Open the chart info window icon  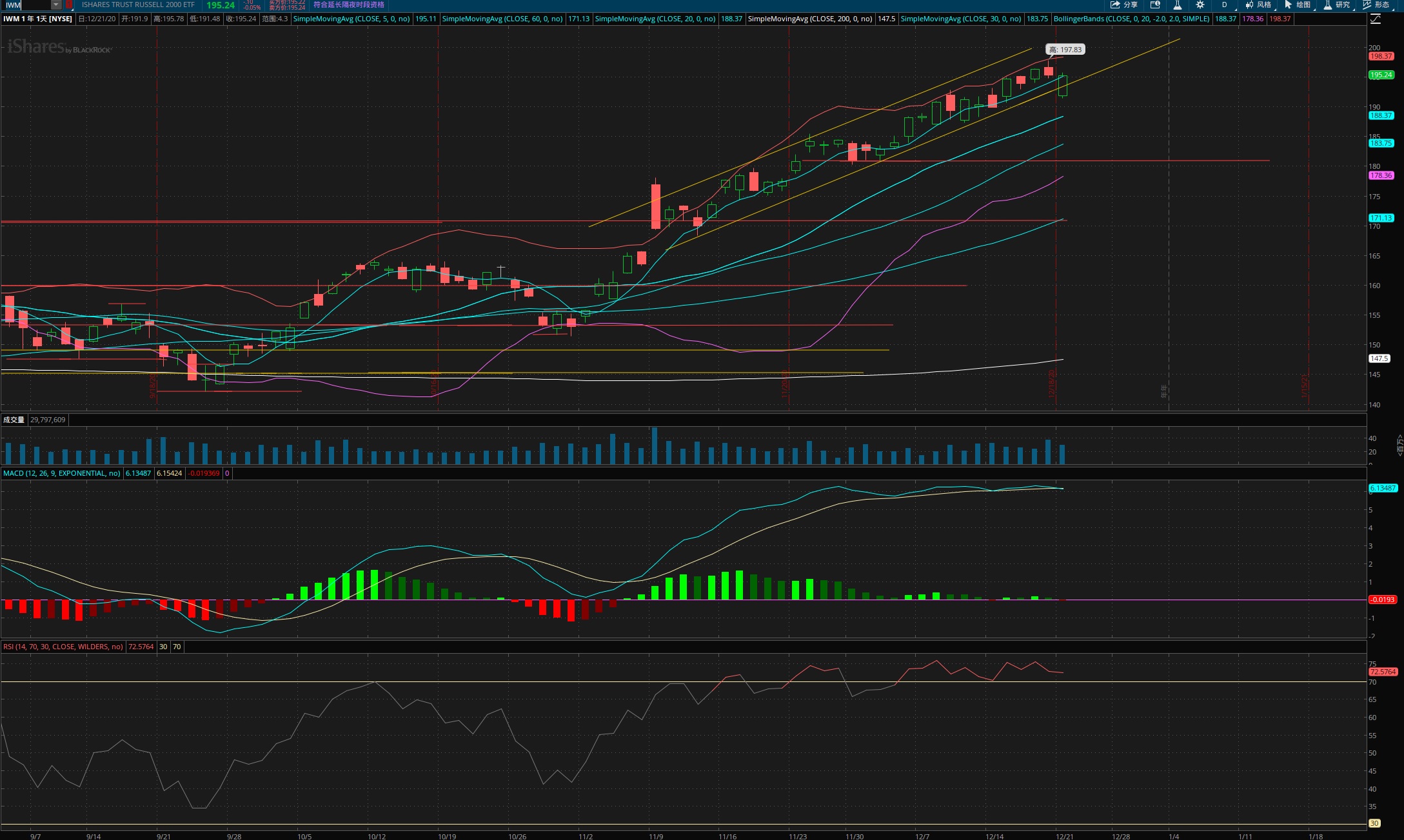[x=1155, y=5]
